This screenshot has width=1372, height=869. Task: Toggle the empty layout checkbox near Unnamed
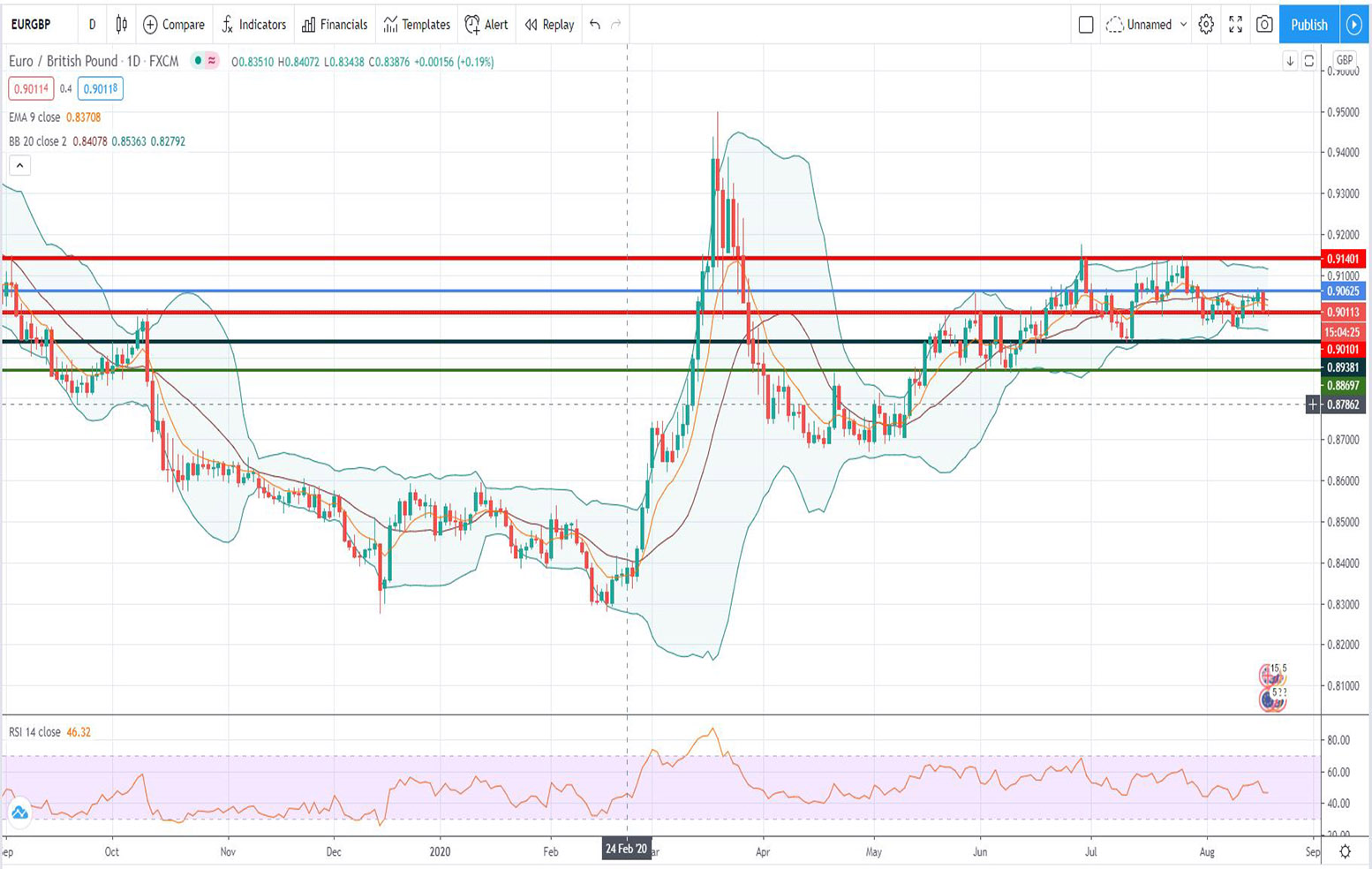[x=1087, y=25]
